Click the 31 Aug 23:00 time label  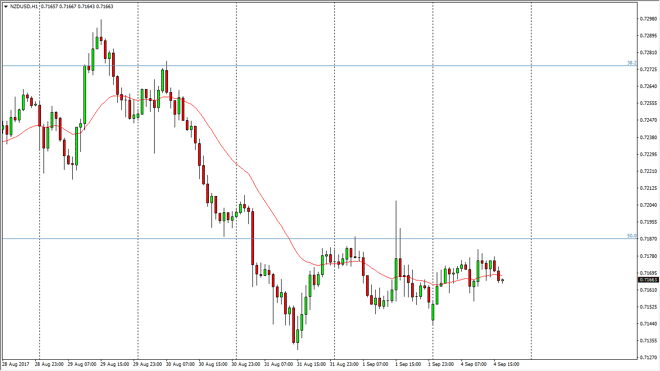coord(344,364)
